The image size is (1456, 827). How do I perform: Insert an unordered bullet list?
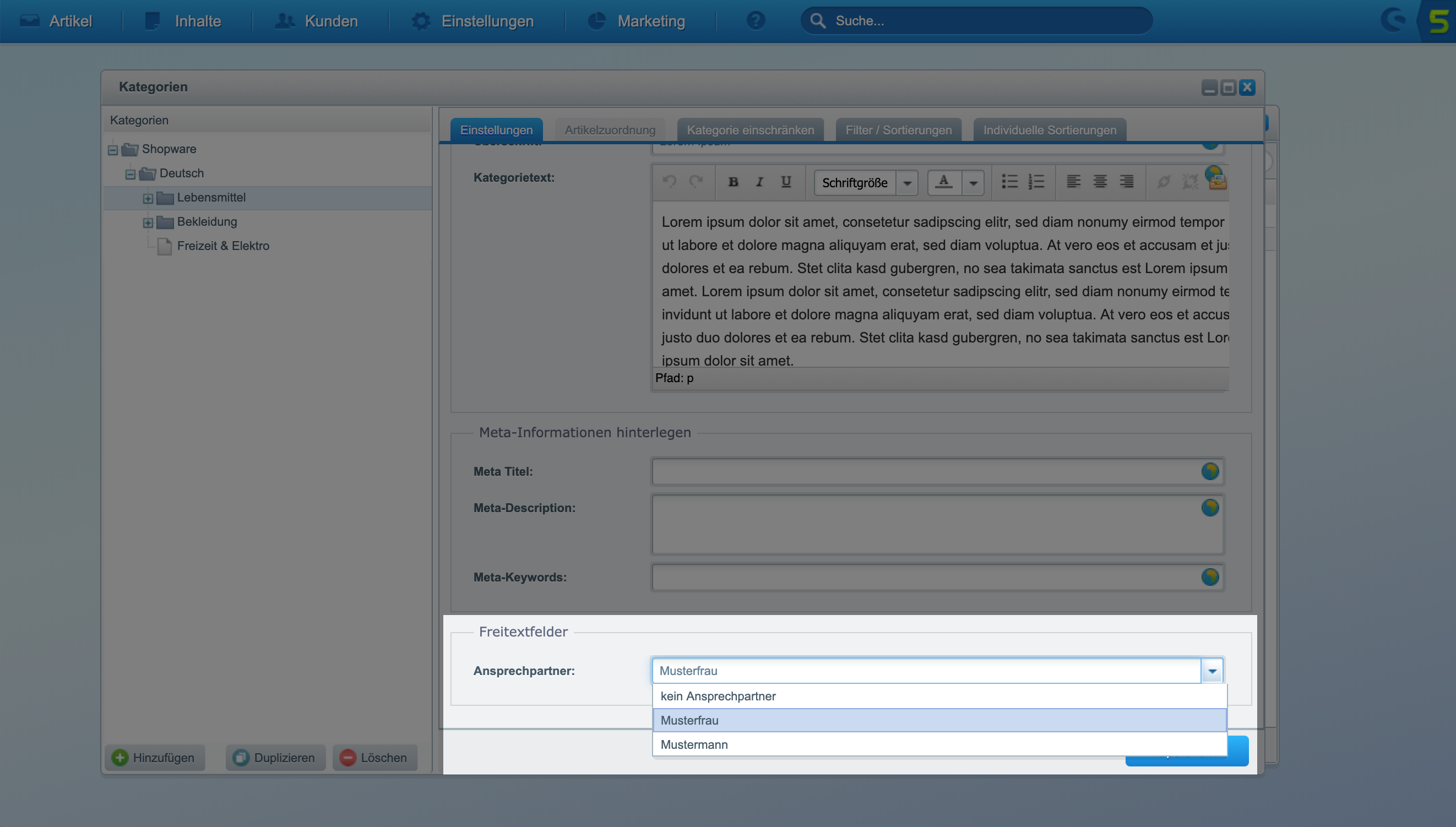click(1009, 182)
